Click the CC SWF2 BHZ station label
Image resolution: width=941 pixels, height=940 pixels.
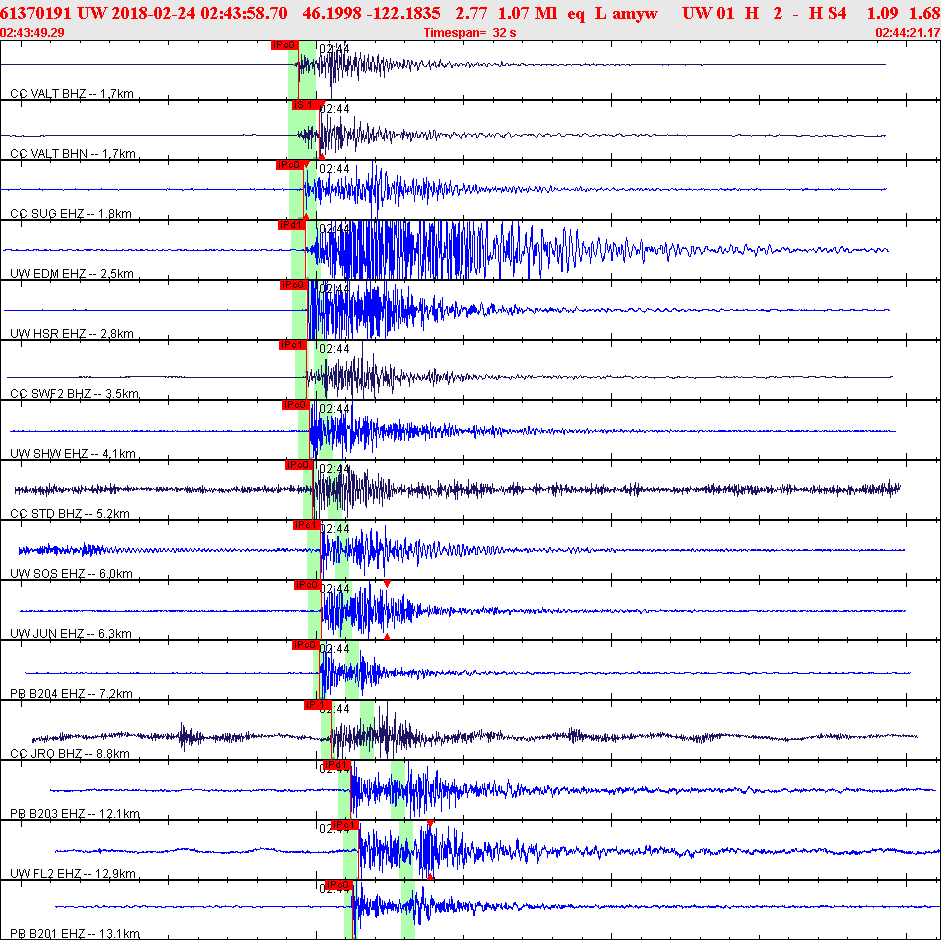click(x=74, y=394)
